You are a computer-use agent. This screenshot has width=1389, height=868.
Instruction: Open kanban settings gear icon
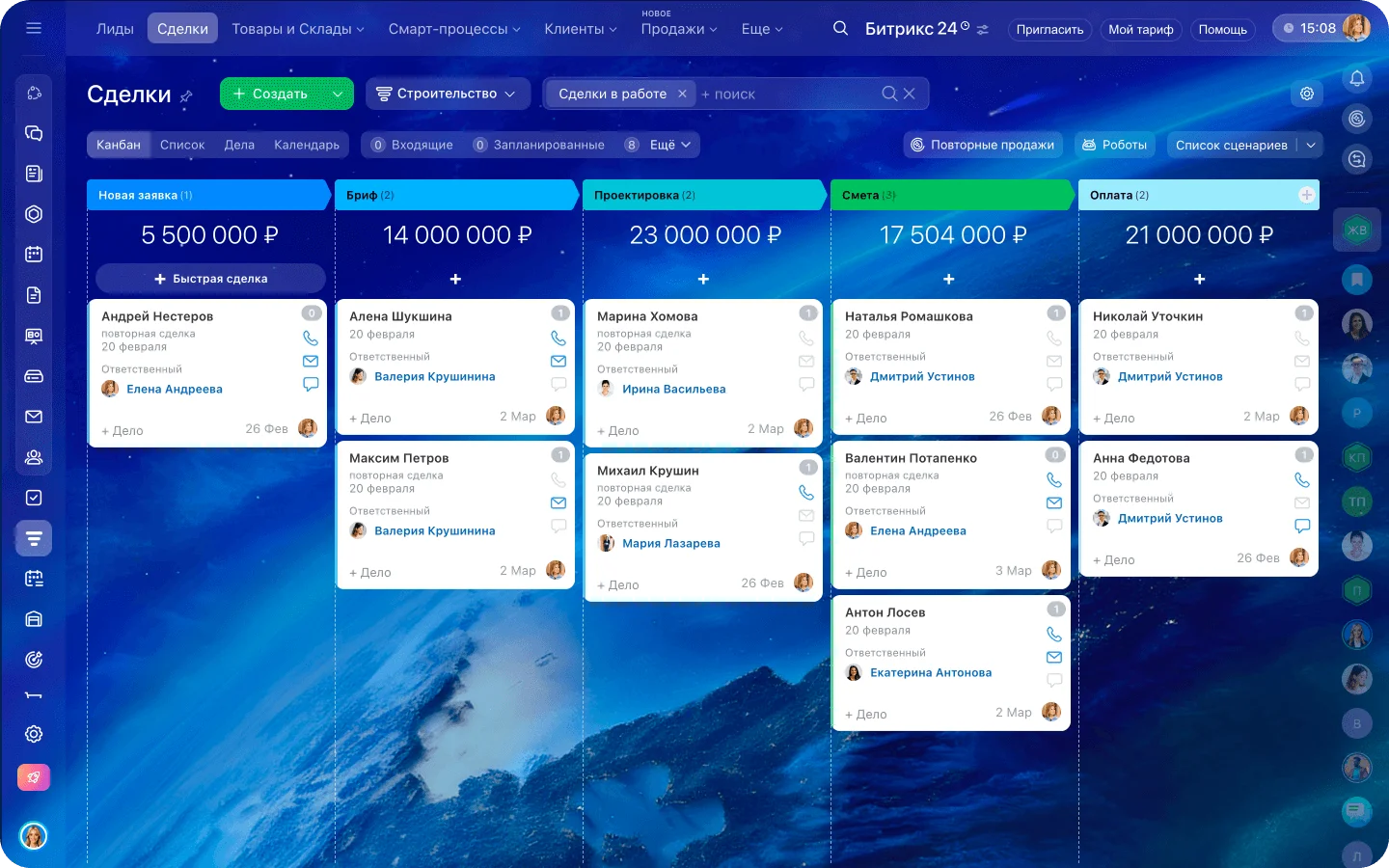(1307, 94)
